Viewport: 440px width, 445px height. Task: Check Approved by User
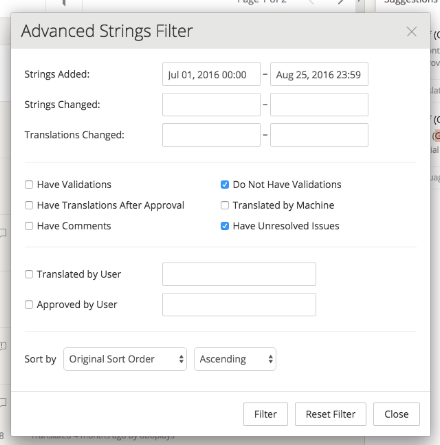(x=29, y=305)
